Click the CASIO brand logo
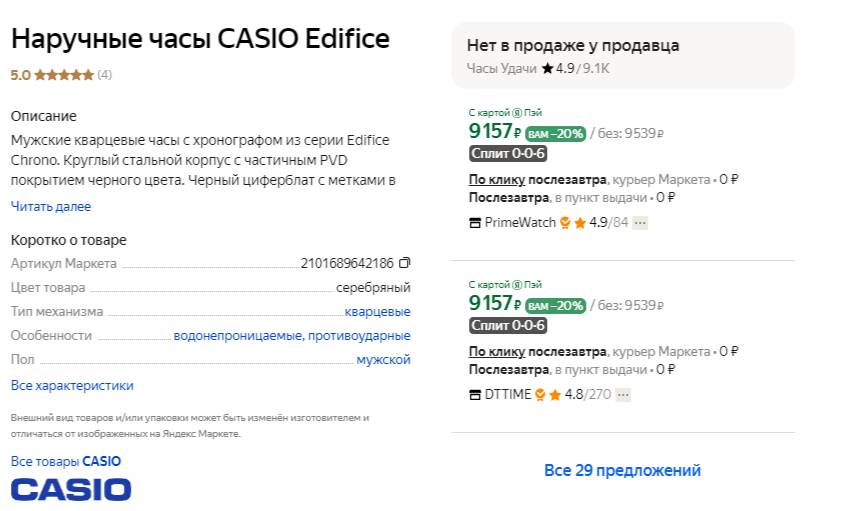The width and height of the screenshot is (852, 511). coord(71,489)
